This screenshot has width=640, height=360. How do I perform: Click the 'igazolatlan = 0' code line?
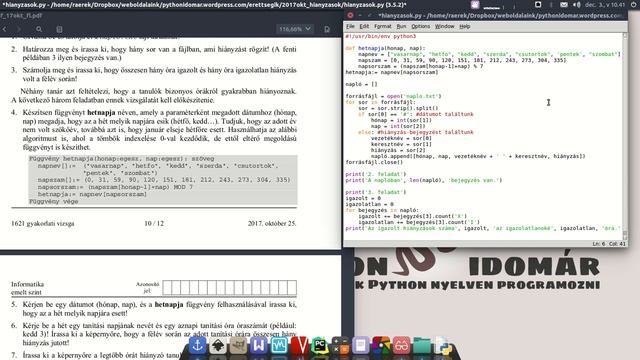coord(370,204)
